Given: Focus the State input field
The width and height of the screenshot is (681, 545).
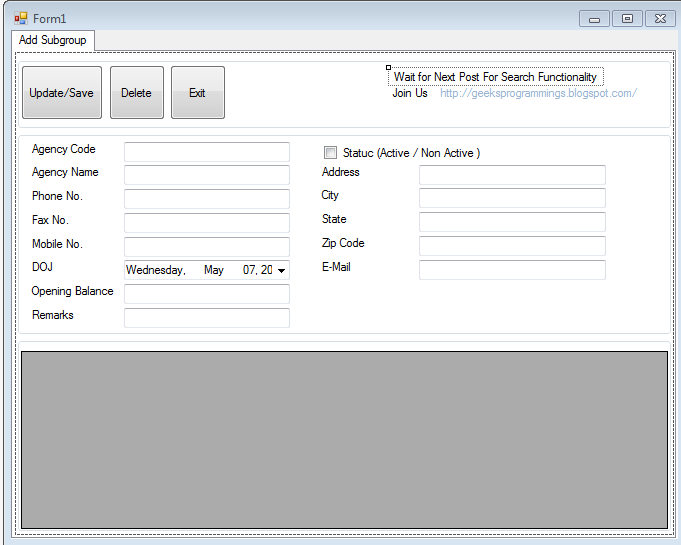Looking at the screenshot, I should pyautogui.click(x=512, y=222).
